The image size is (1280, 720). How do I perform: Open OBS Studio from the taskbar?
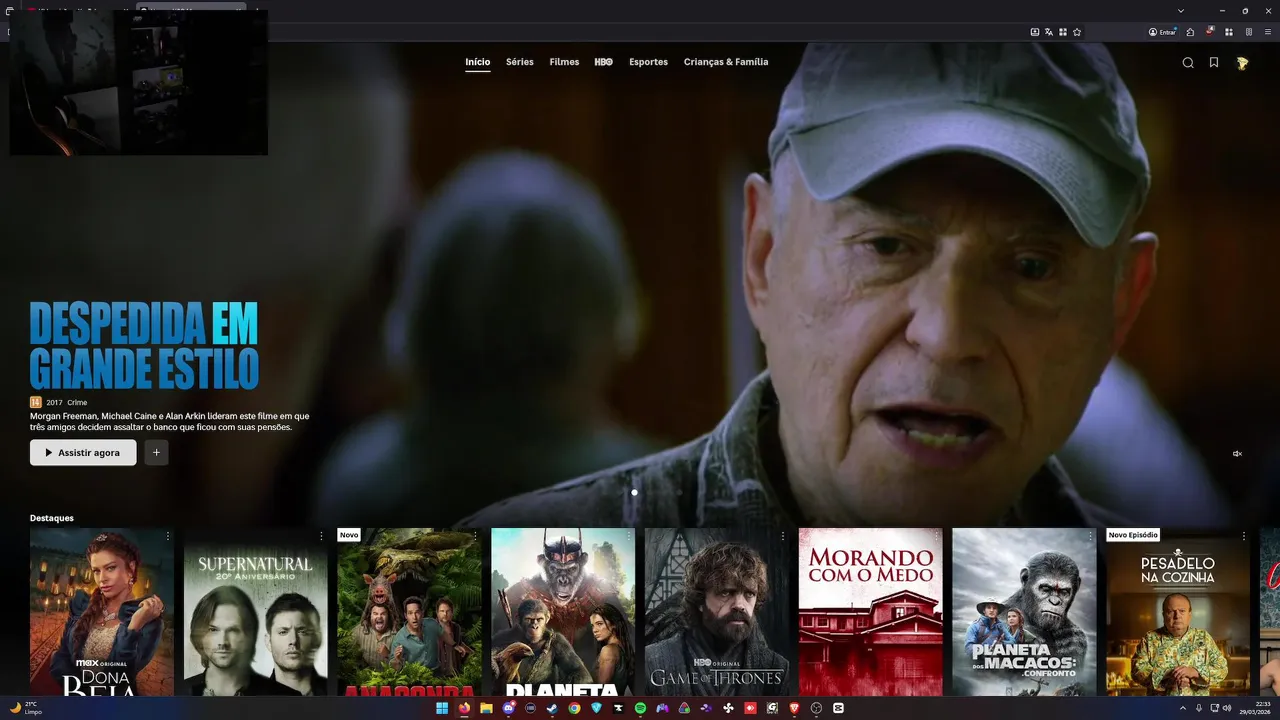click(x=816, y=708)
